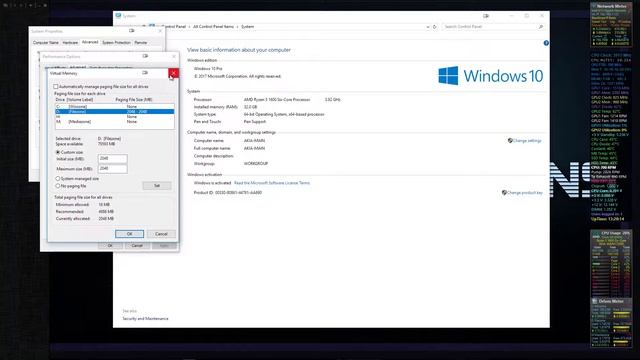Select the Custom size radio button
This screenshot has height=360, width=640.
58,152
